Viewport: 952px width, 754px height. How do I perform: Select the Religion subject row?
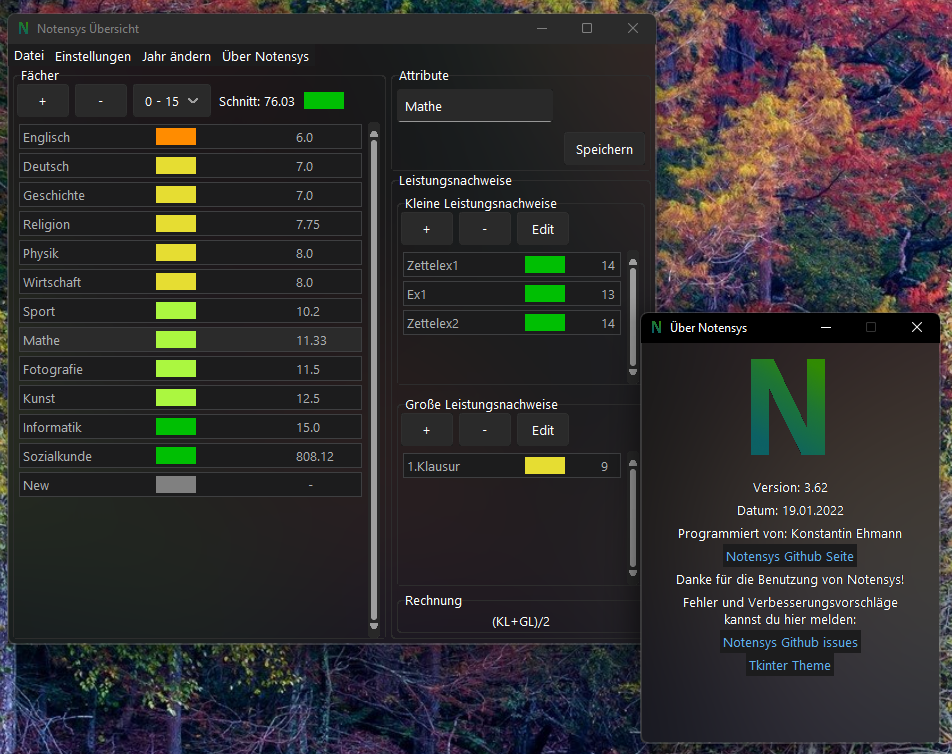tap(191, 225)
